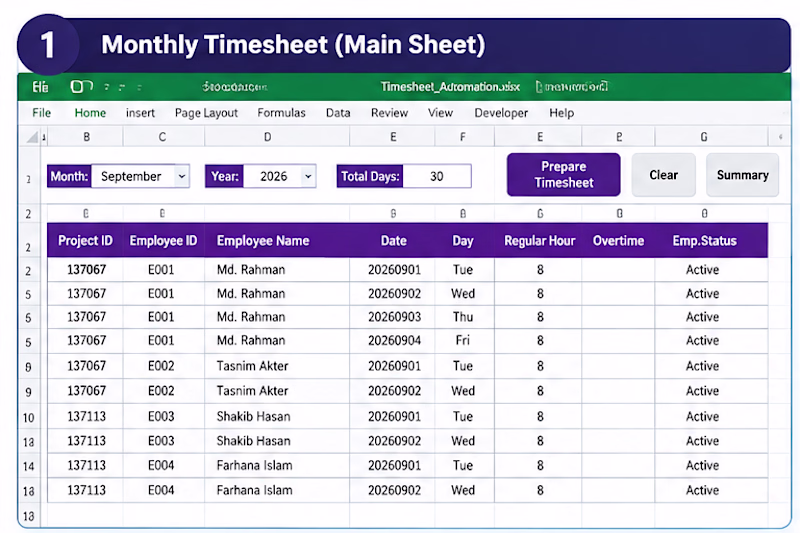This screenshot has height=533, width=800.
Task: Select Md. Rahman's 20260903 date cell
Action: [x=394, y=317]
